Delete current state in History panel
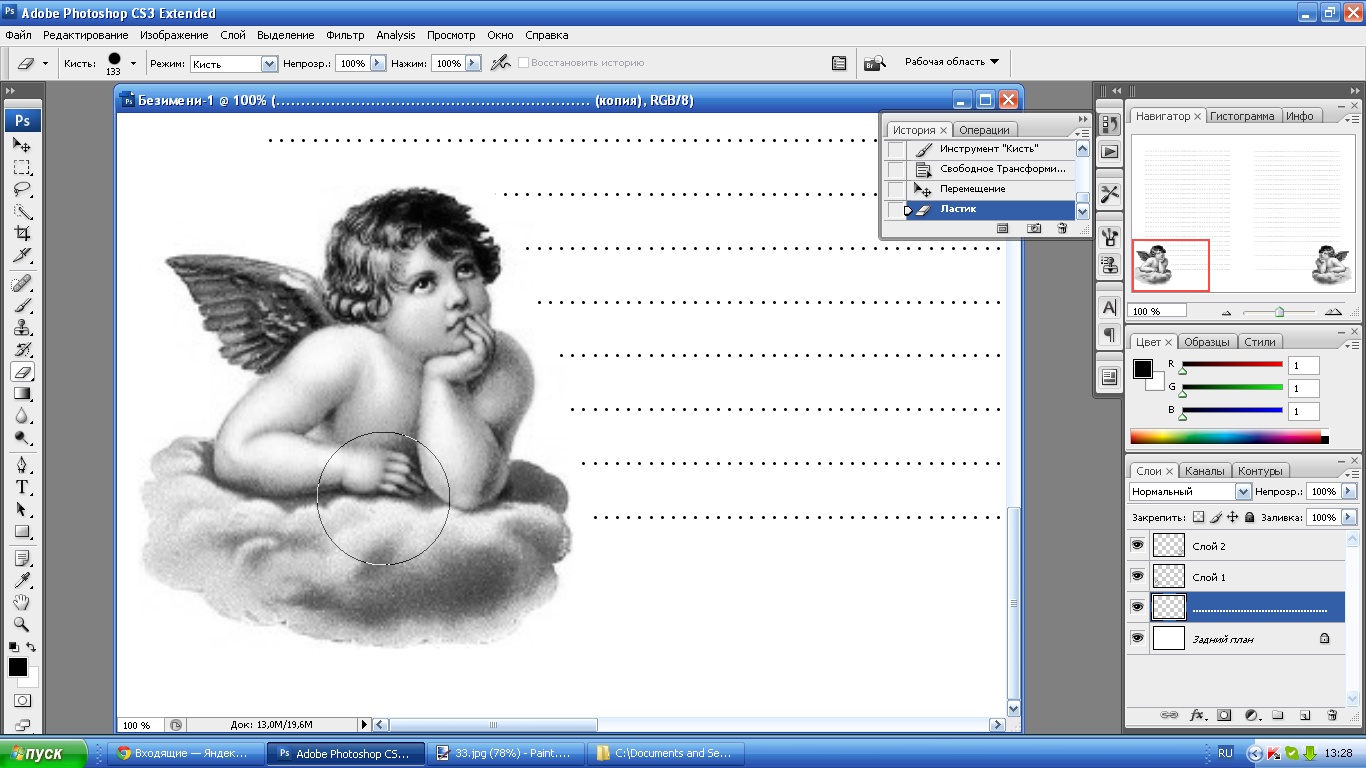The width and height of the screenshot is (1366, 768). tap(1062, 229)
